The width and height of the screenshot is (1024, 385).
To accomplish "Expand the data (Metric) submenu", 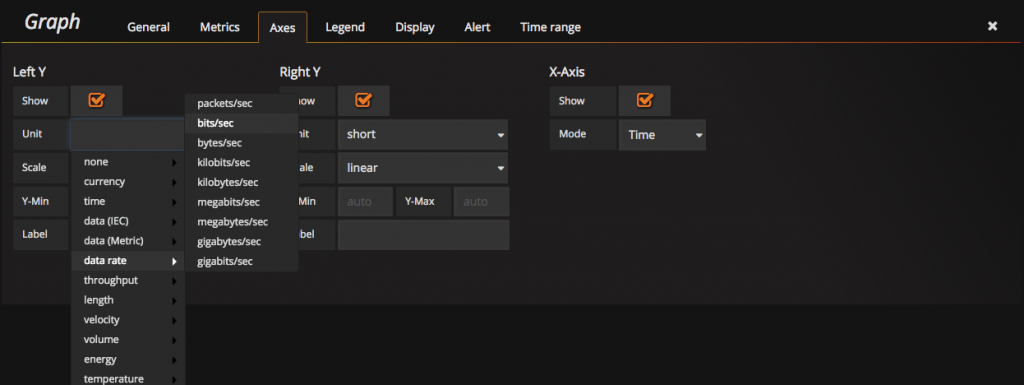I will tap(128, 241).
